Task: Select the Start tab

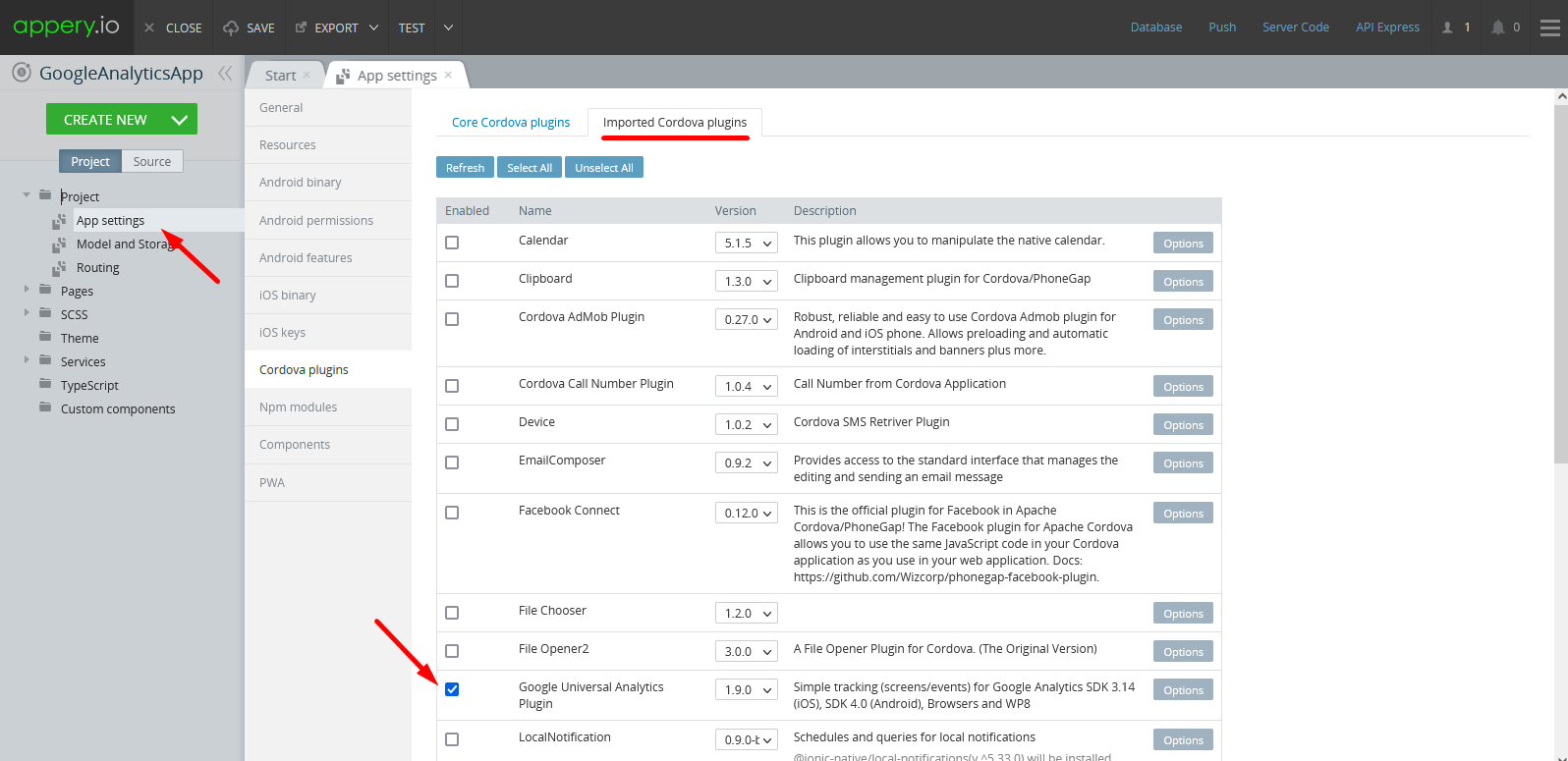Action: (x=280, y=76)
